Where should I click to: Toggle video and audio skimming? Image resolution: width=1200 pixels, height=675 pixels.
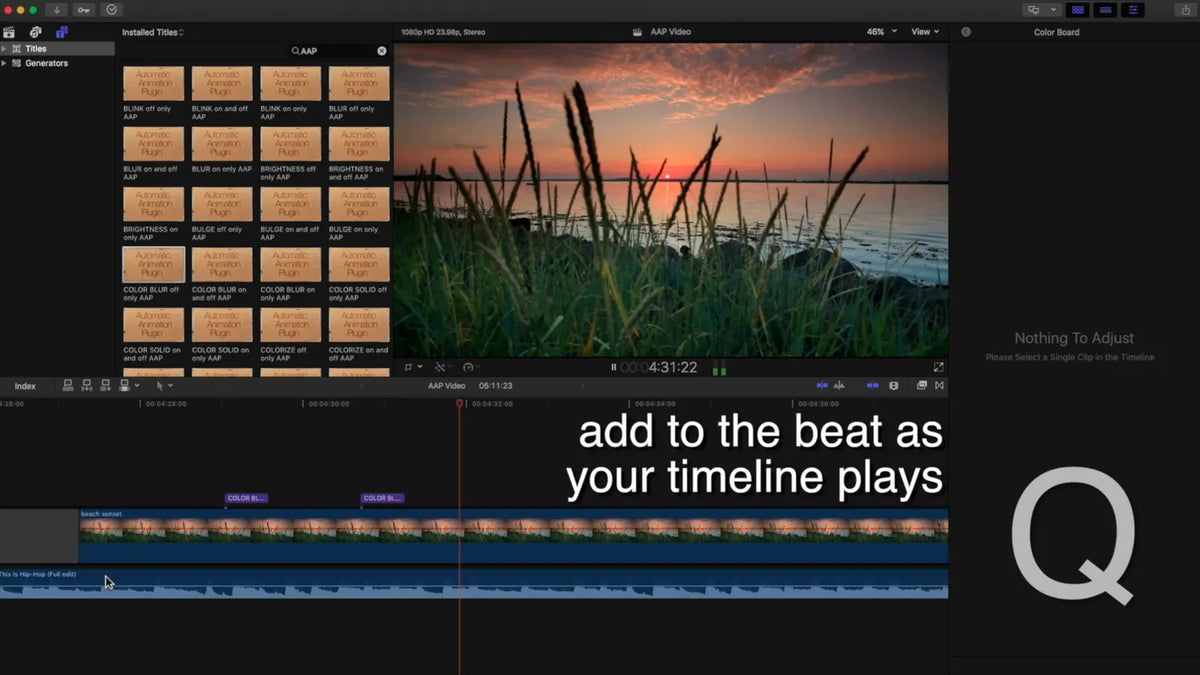(822, 385)
